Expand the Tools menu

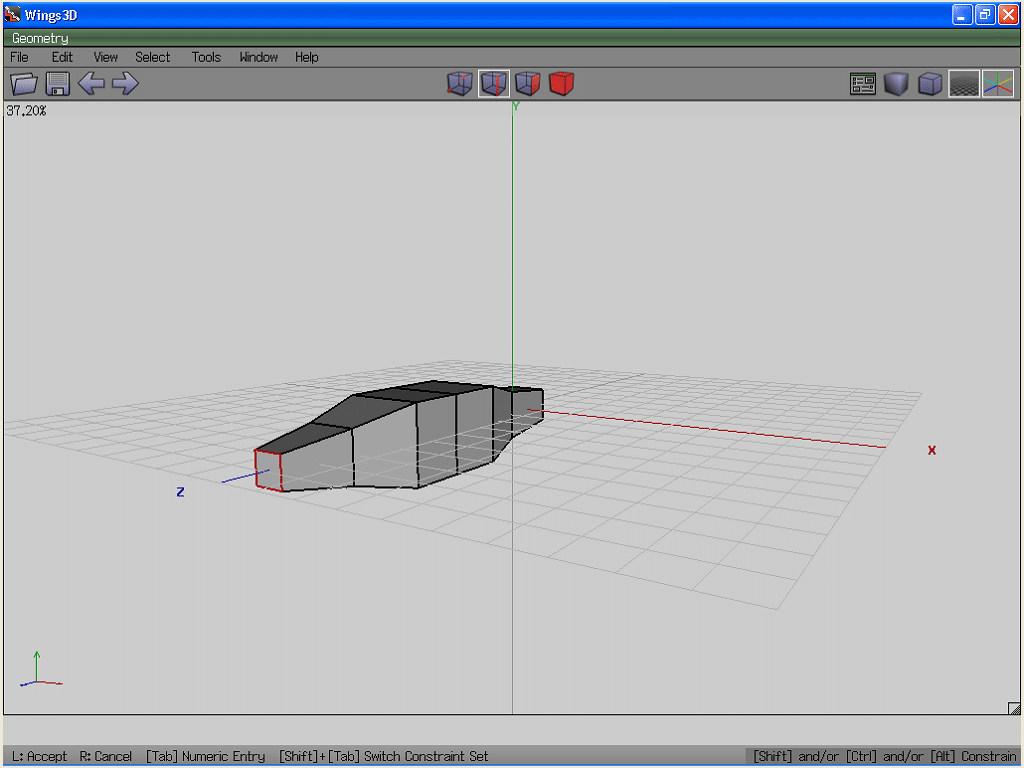[206, 57]
